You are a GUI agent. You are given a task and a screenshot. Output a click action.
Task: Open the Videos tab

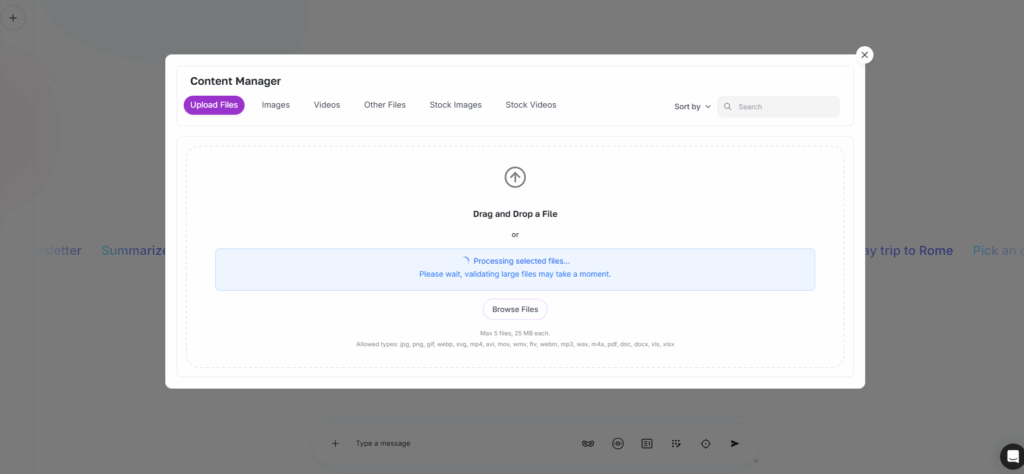tap(327, 105)
